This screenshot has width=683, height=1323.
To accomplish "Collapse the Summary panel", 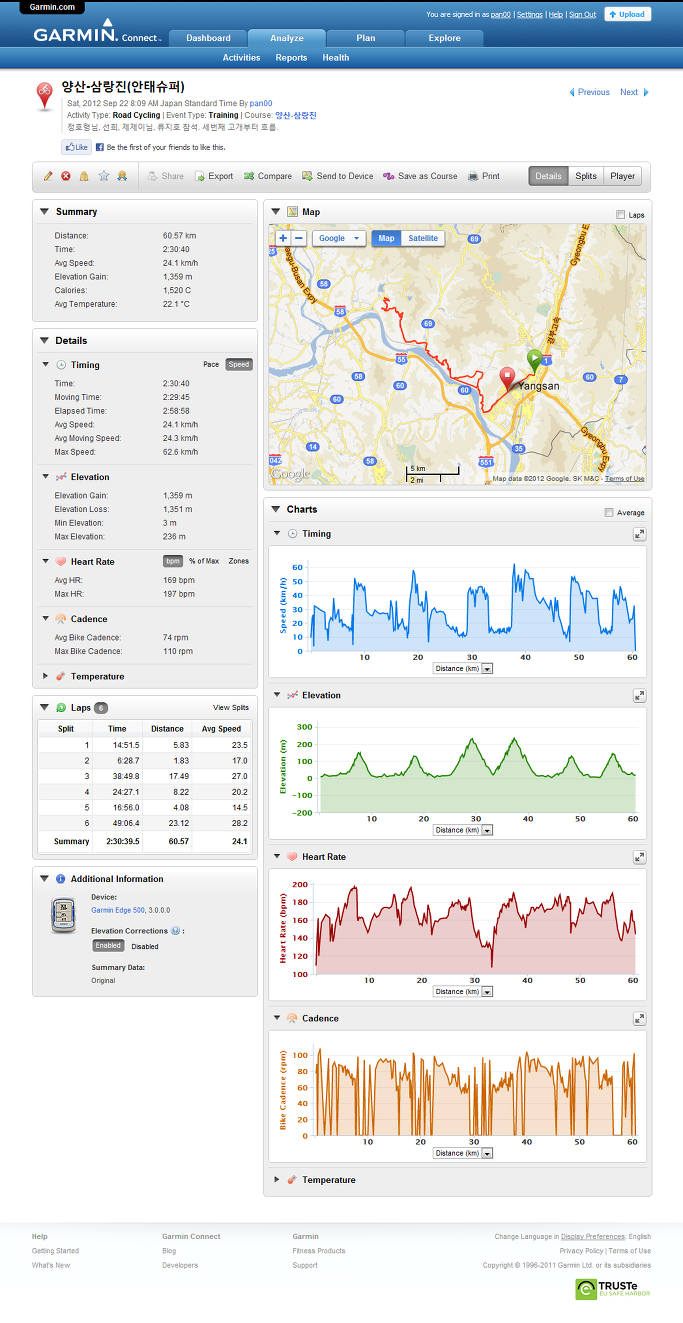I will click(44, 212).
